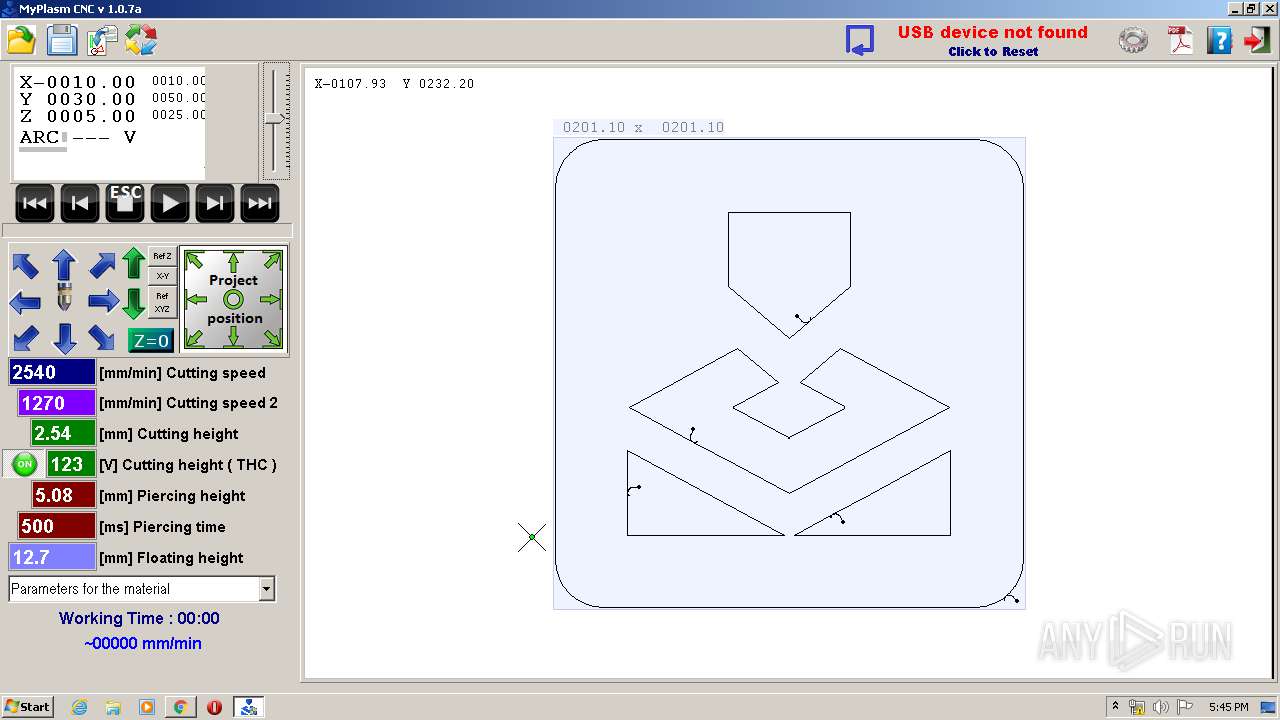Jog torch left with blue arrow
The height and width of the screenshot is (720, 1280).
tap(25, 301)
